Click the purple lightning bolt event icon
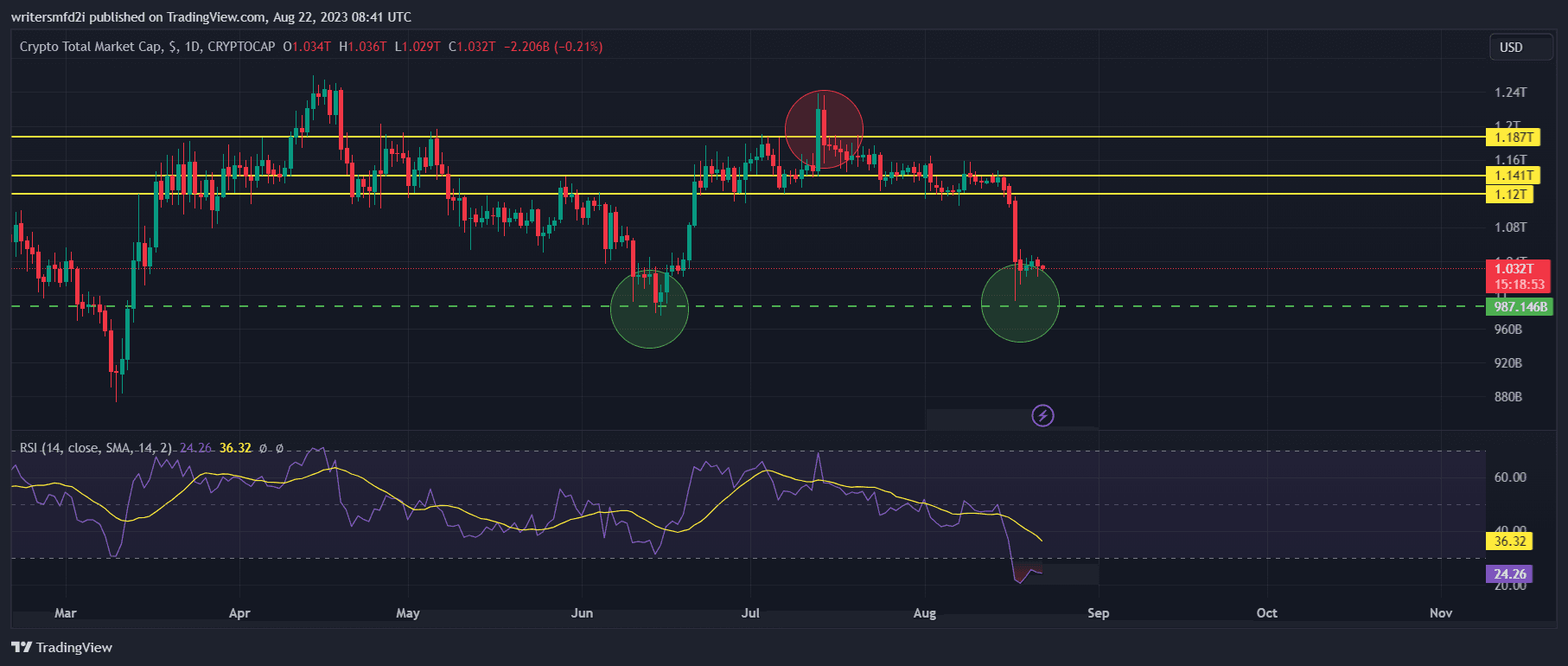Screen dimensions: 1568x666 (1042, 416)
